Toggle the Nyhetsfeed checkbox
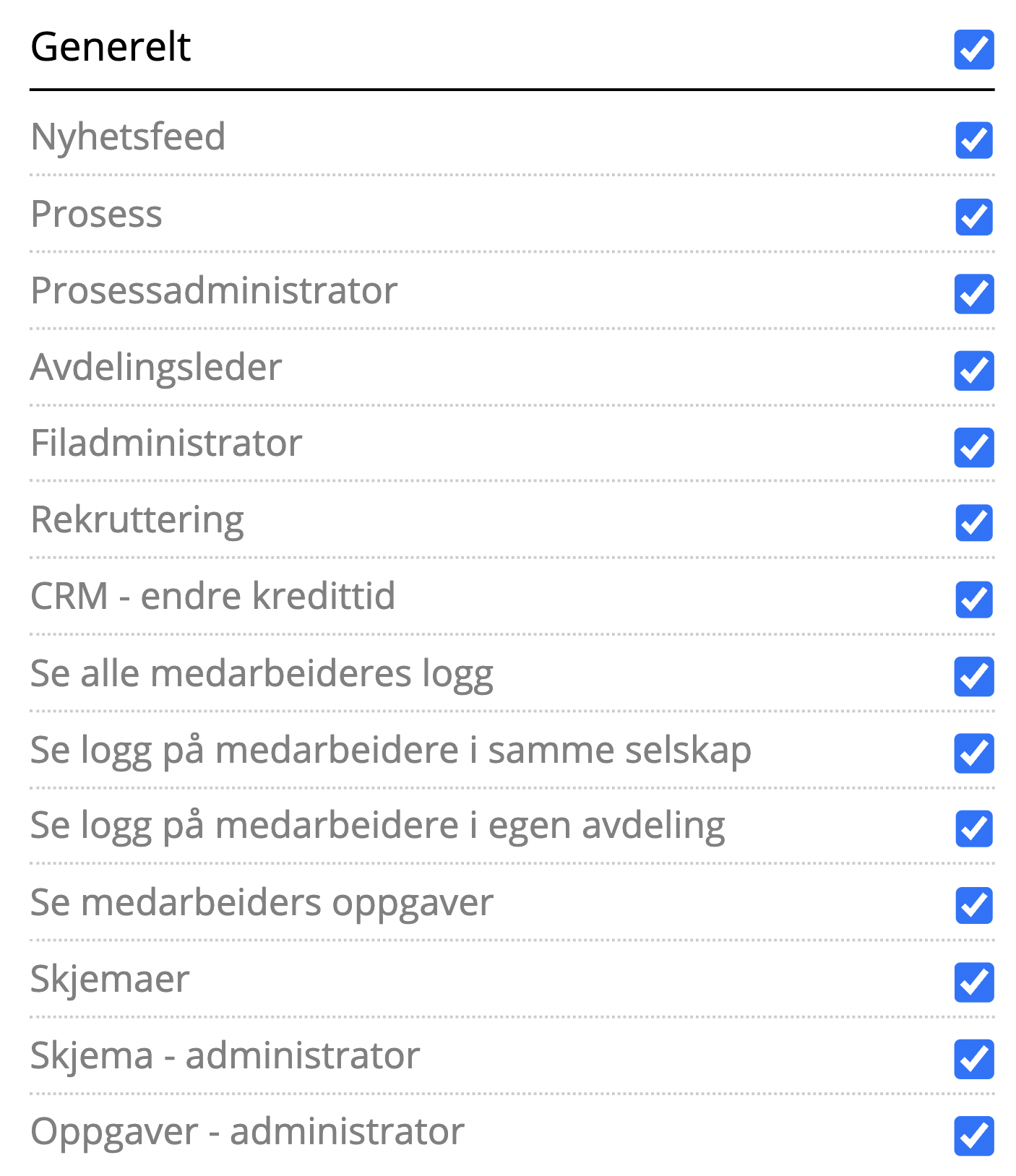 (x=973, y=140)
